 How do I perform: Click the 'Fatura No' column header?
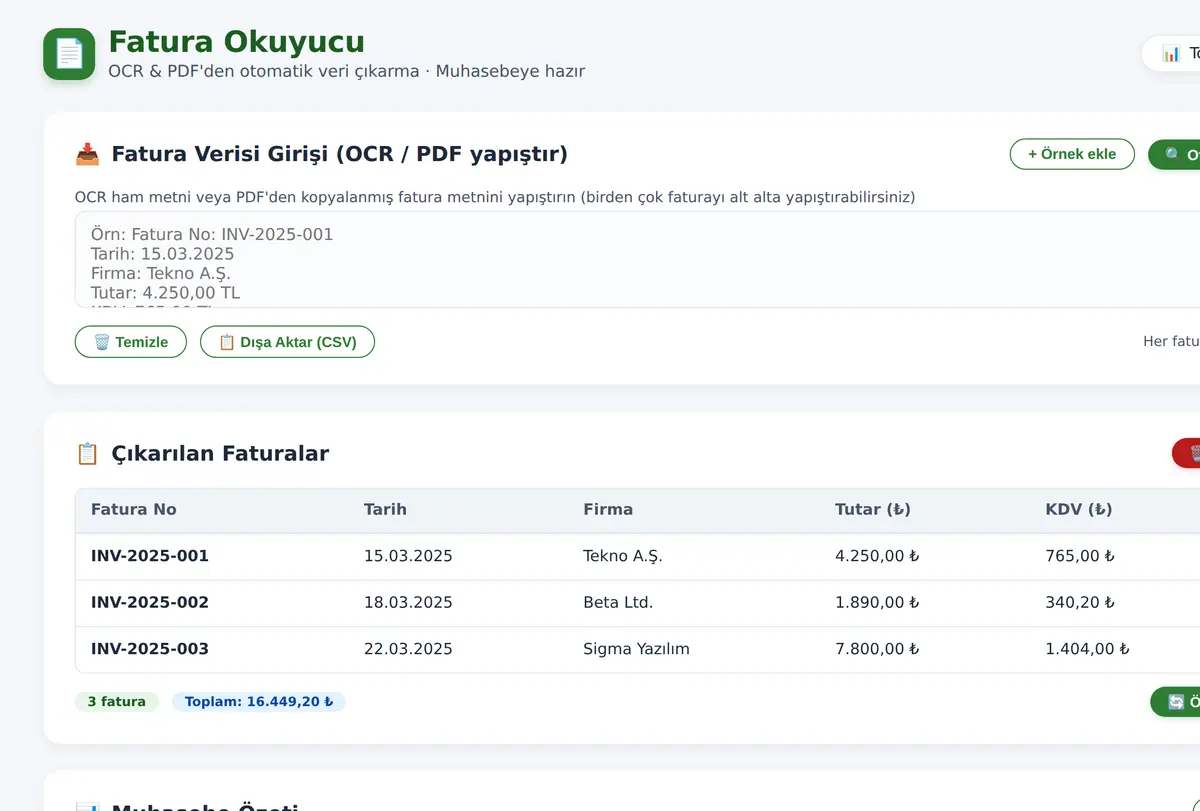pos(134,509)
